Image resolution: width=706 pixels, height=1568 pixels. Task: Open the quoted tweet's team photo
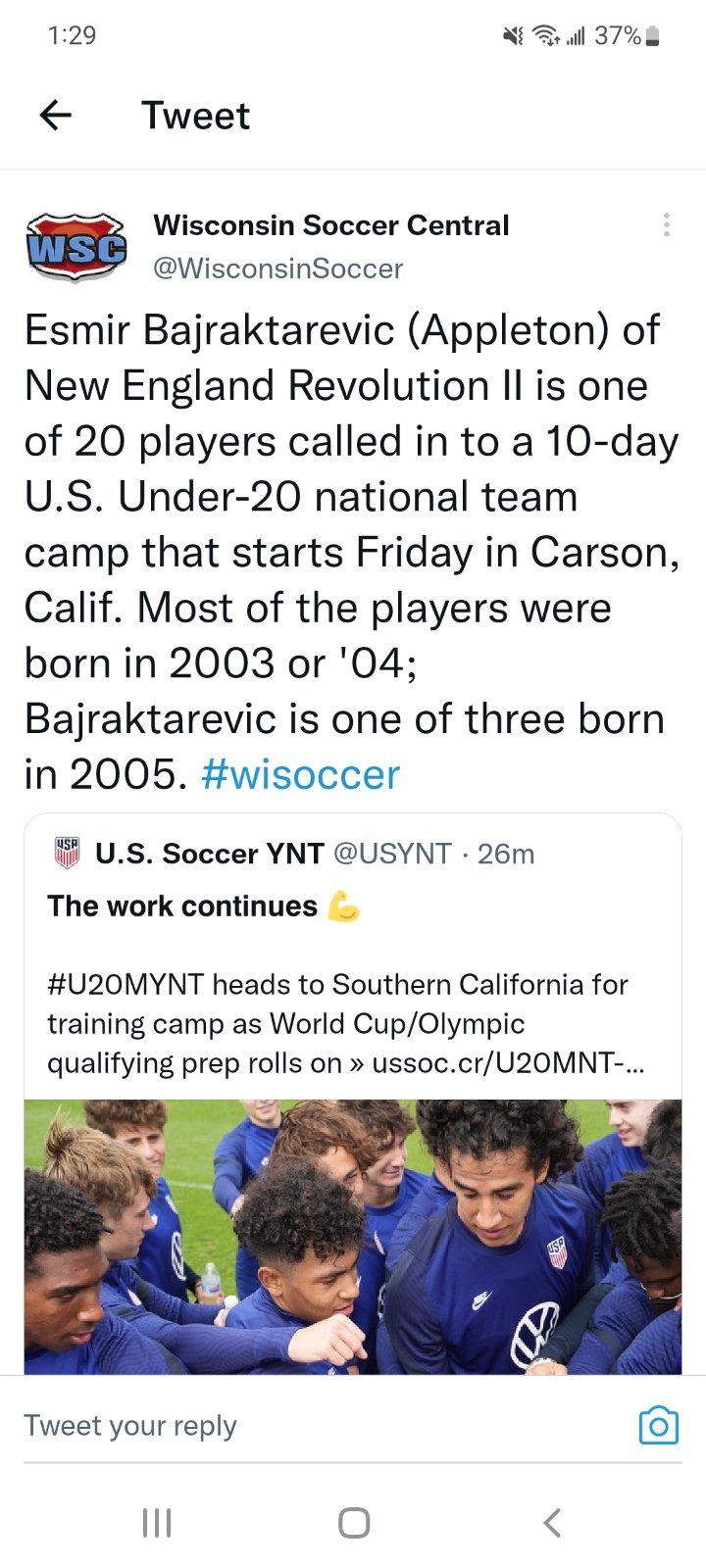click(x=353, y=1237)
